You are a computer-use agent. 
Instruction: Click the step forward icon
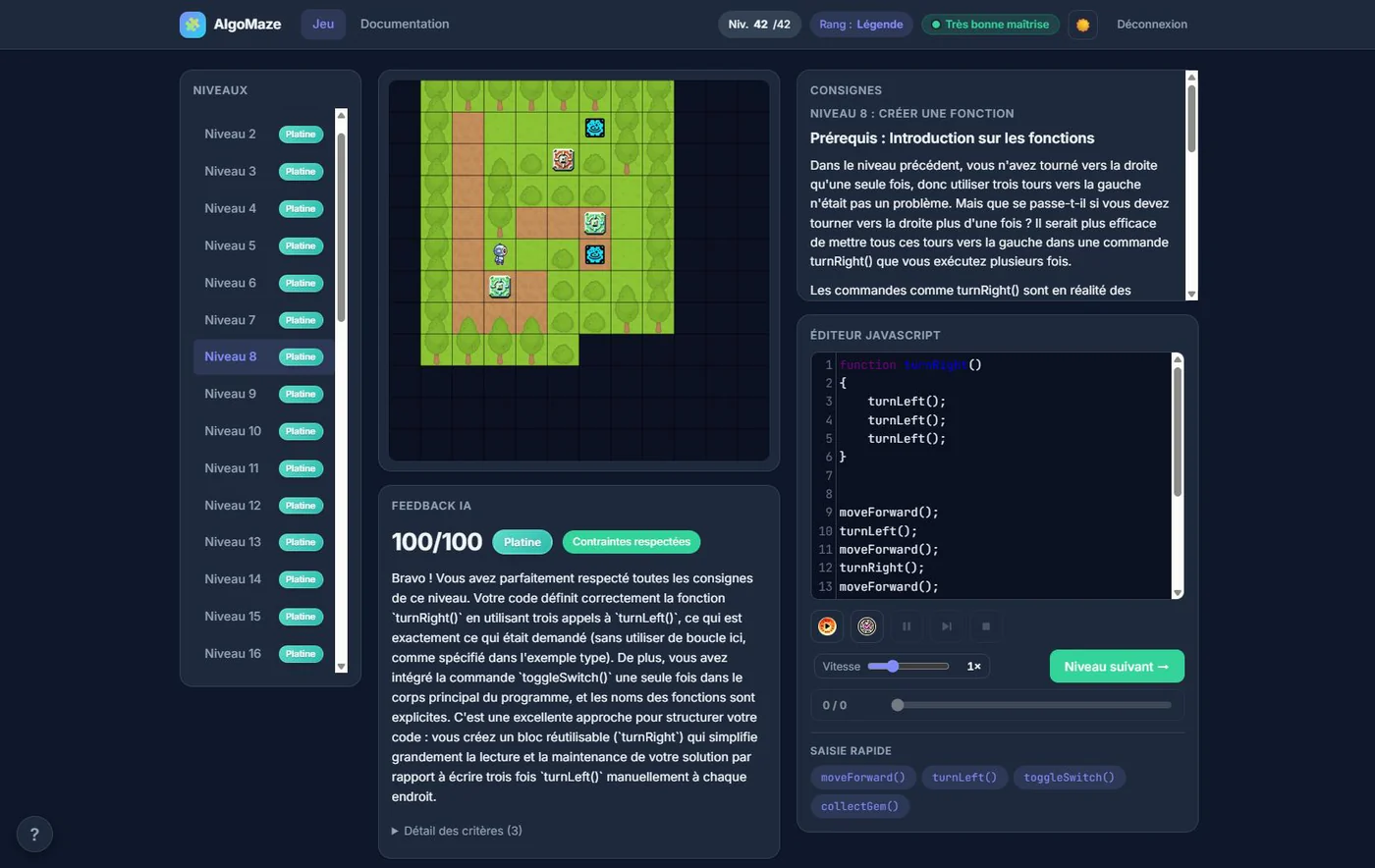[x=947, y=626]
